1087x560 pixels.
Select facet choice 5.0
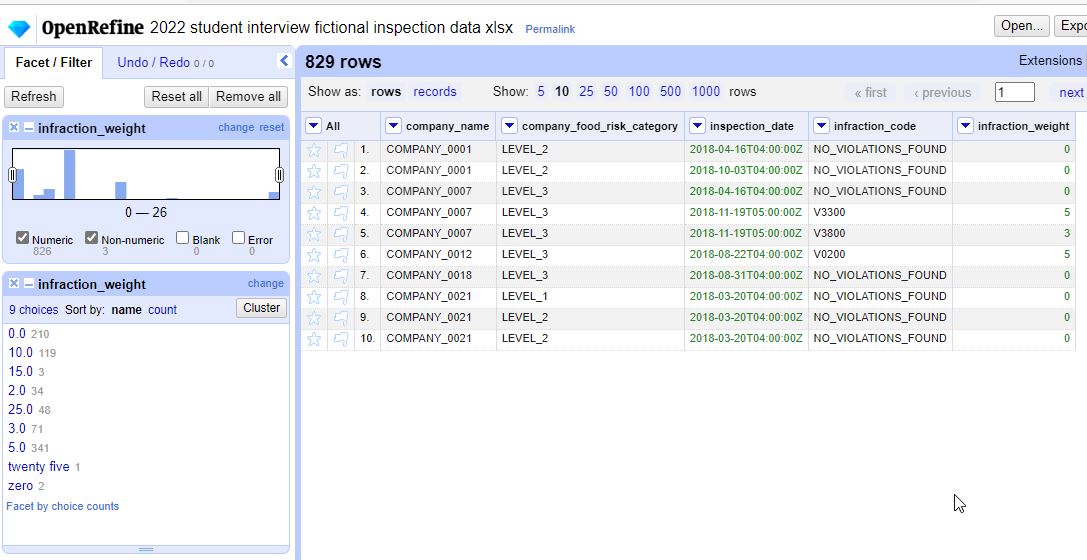[x=17, y=448]
